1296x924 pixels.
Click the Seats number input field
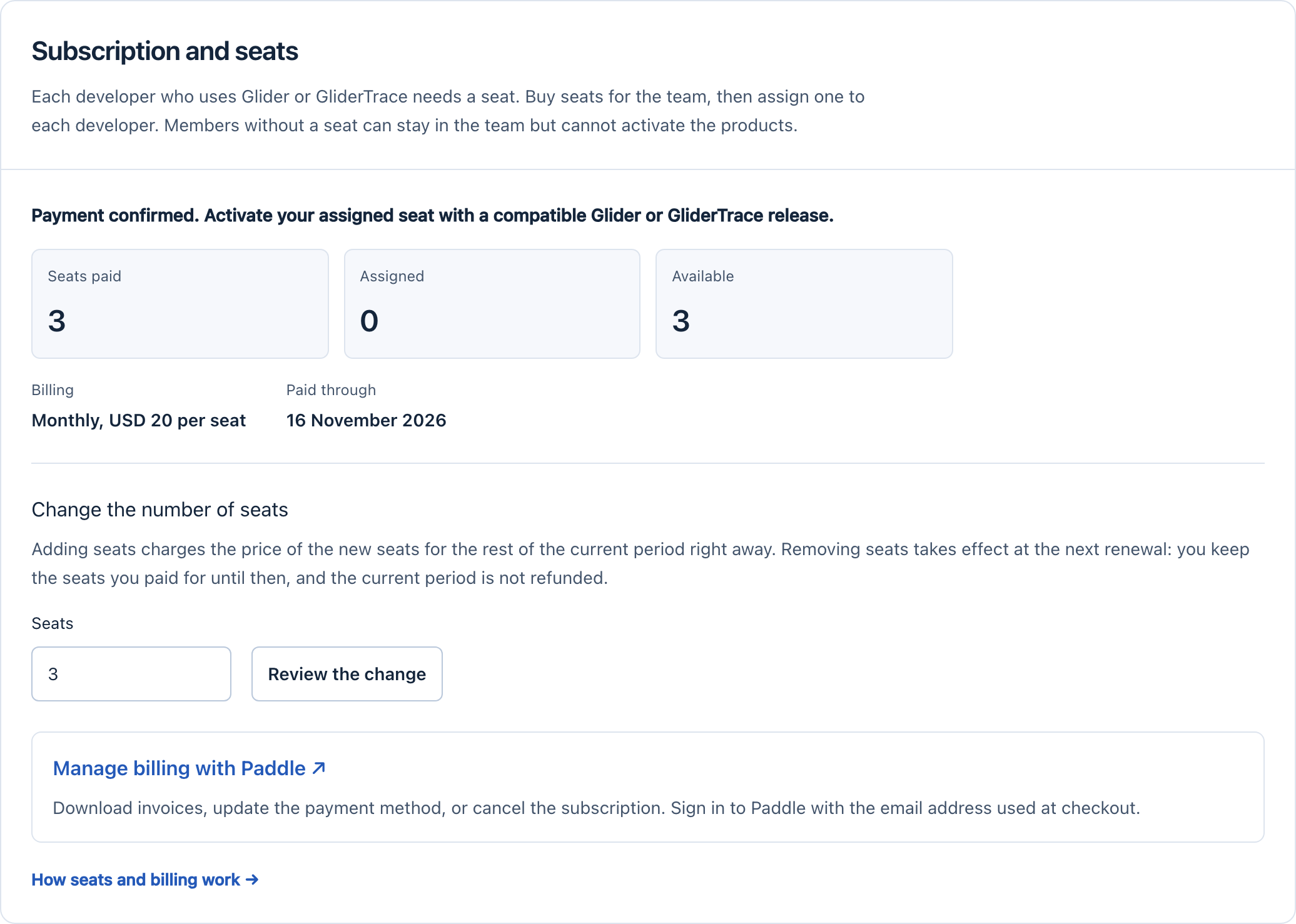click(131, 674)
